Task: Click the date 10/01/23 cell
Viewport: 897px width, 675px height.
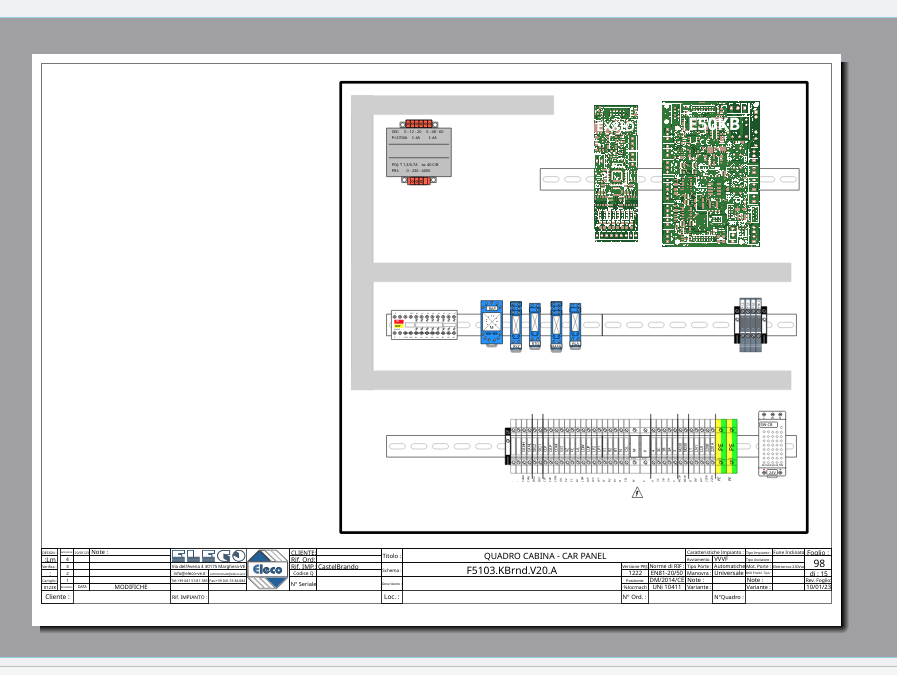Action: click(818, 587)
